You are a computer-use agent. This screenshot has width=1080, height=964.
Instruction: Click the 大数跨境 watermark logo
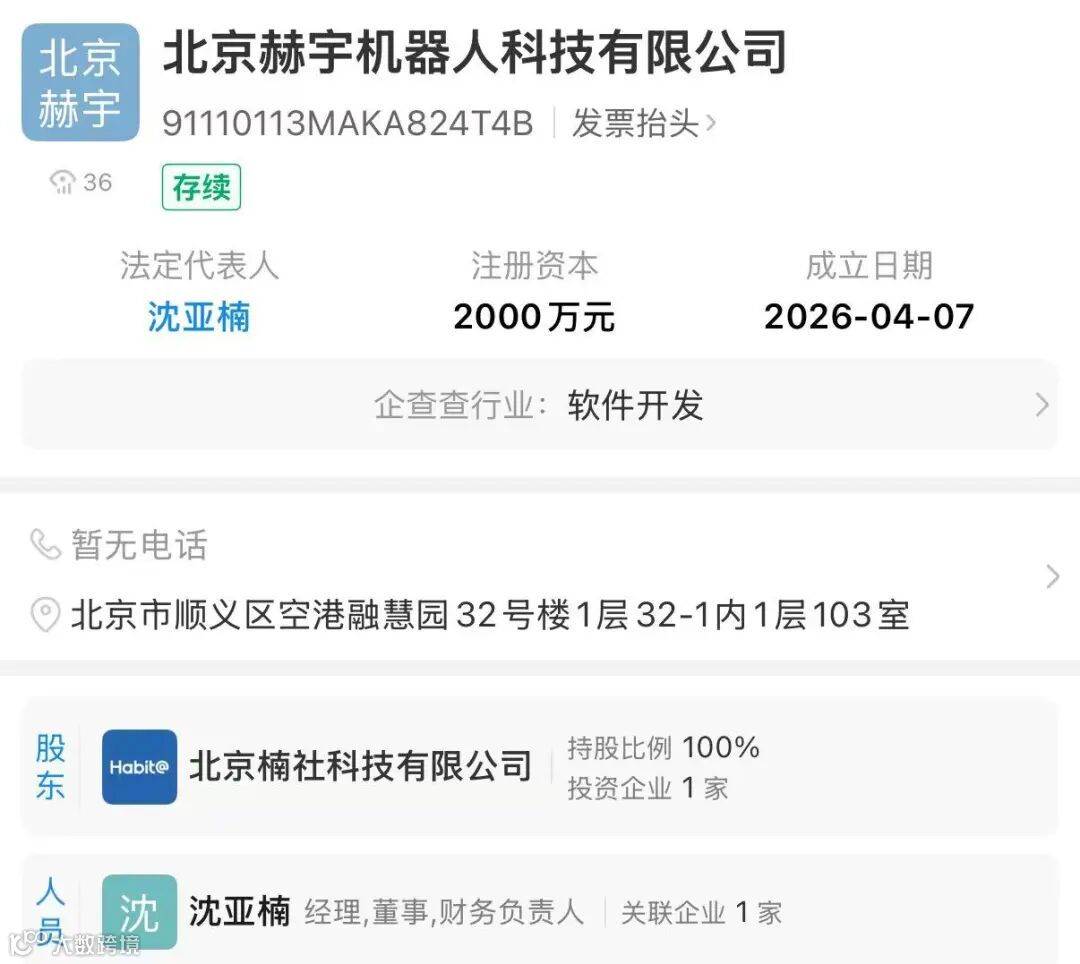pyautogui.click(x=74, y=943)
